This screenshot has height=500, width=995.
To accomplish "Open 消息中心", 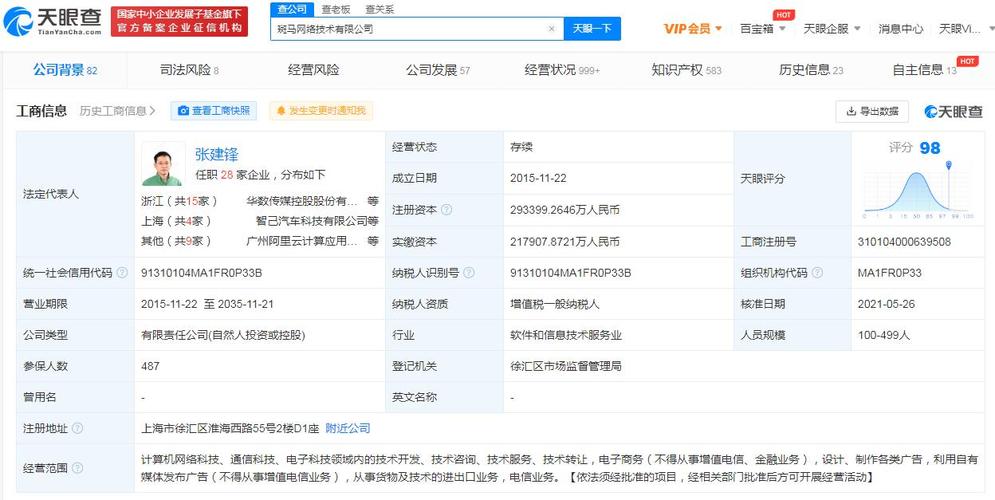I will tap(900, 29).
